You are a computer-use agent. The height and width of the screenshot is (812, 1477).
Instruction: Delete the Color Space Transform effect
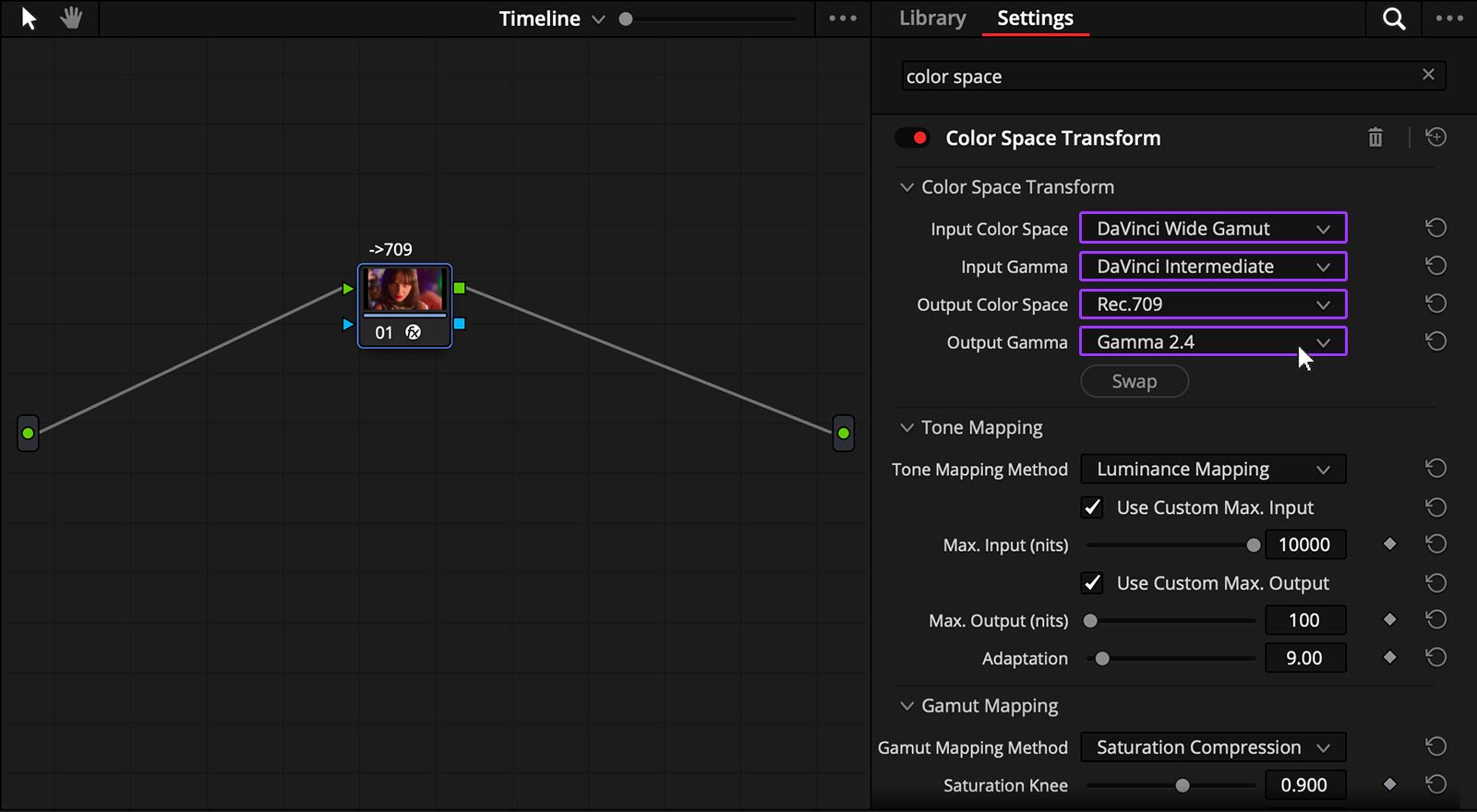pyautogui.click(x=1375, y=137)
